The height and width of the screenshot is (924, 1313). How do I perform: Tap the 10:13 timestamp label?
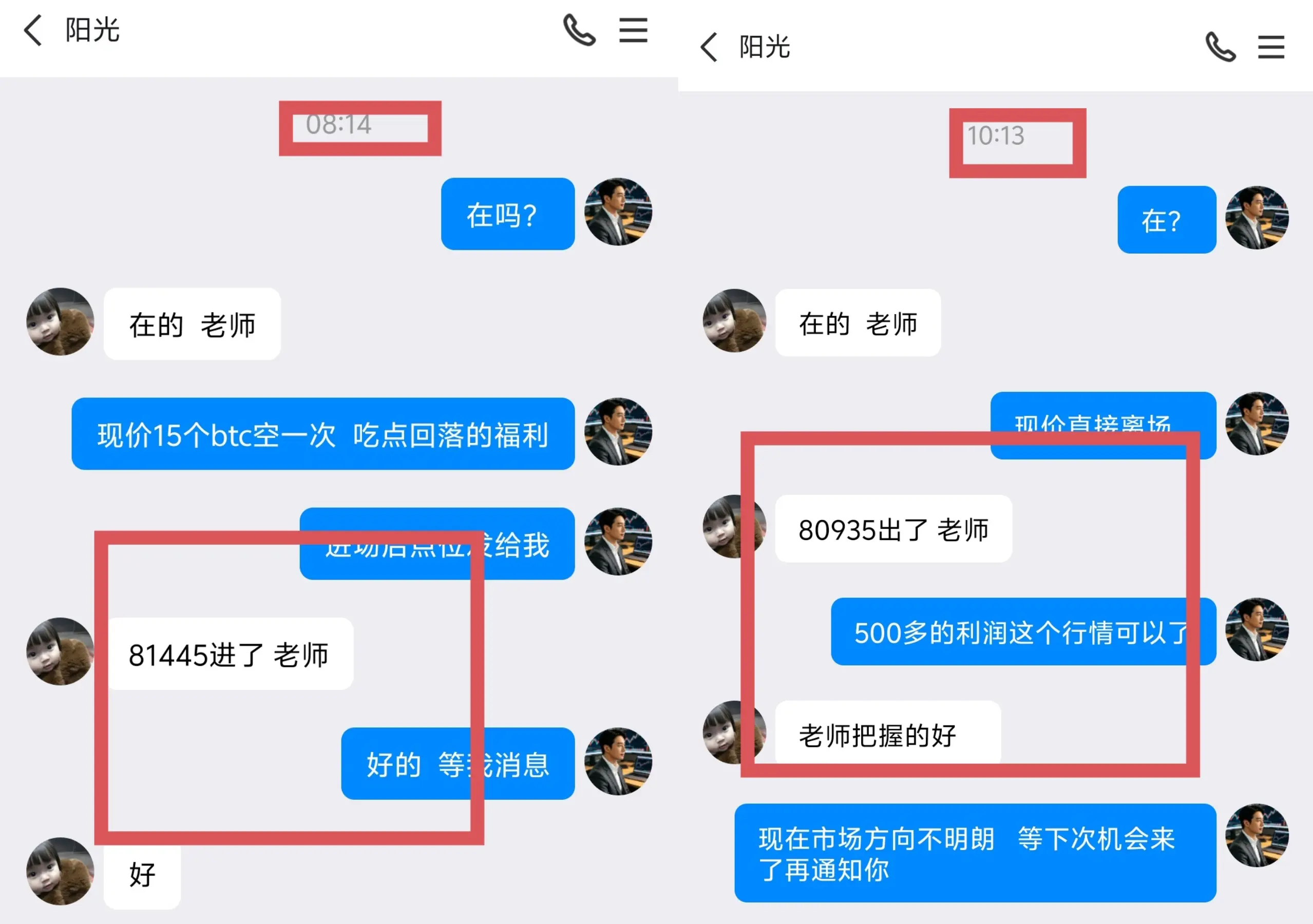click(x=996, y=136)
